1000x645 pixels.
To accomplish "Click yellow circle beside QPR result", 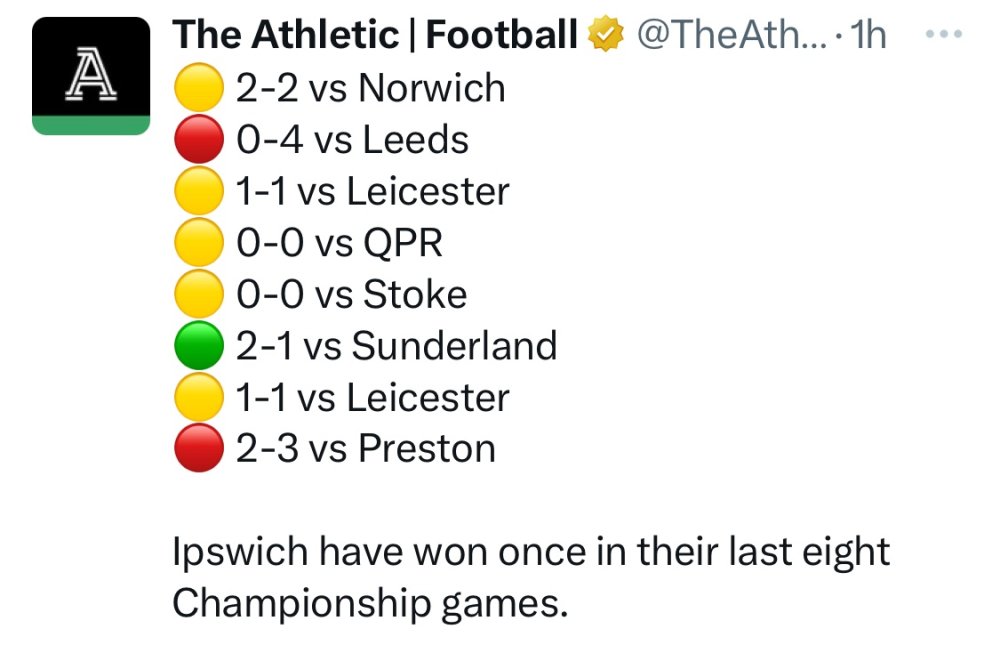I will coord(198,244).
